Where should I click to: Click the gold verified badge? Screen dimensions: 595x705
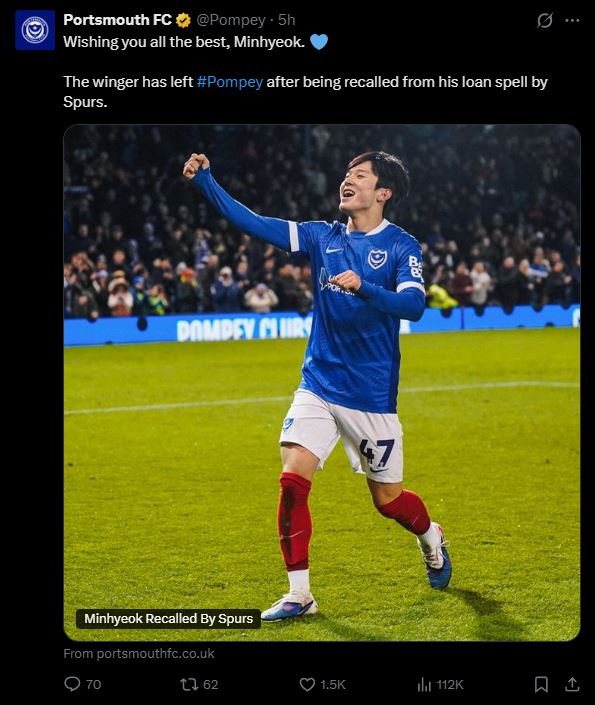(x=183, y=20)
